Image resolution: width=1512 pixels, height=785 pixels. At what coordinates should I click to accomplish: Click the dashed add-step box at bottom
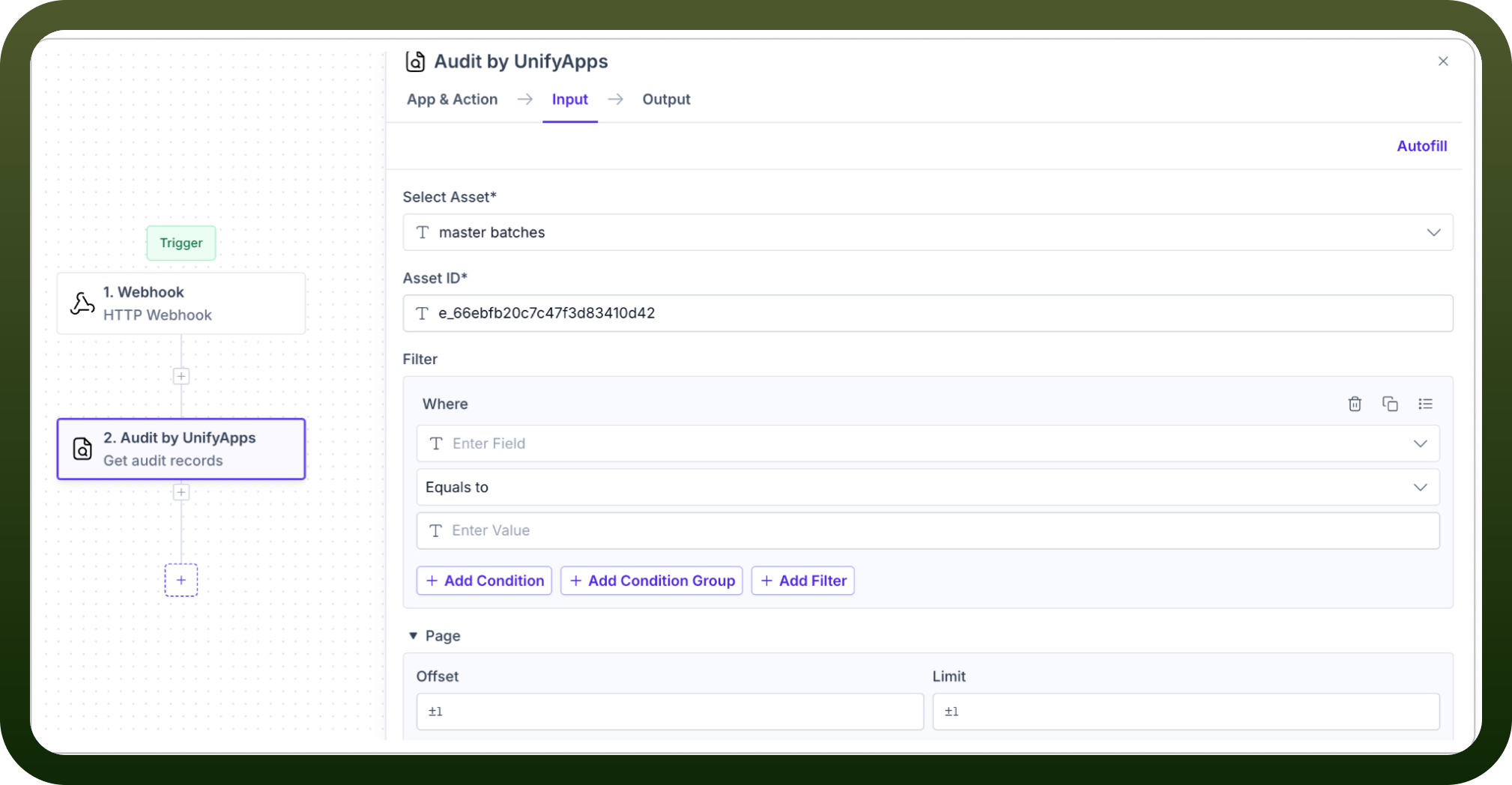coord(181,580)
